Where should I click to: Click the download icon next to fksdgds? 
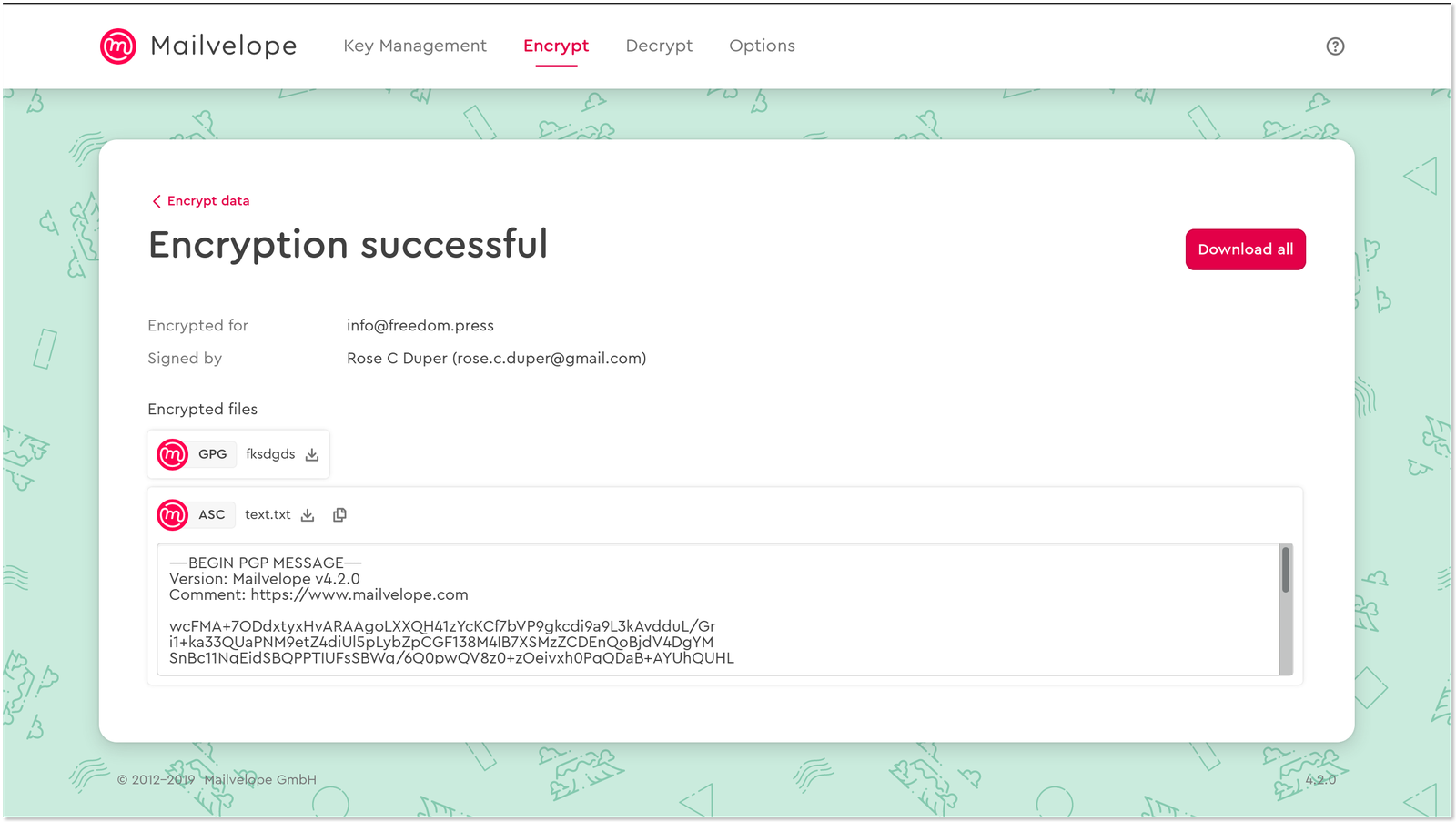pyautogui.click(x=311, y=453)
